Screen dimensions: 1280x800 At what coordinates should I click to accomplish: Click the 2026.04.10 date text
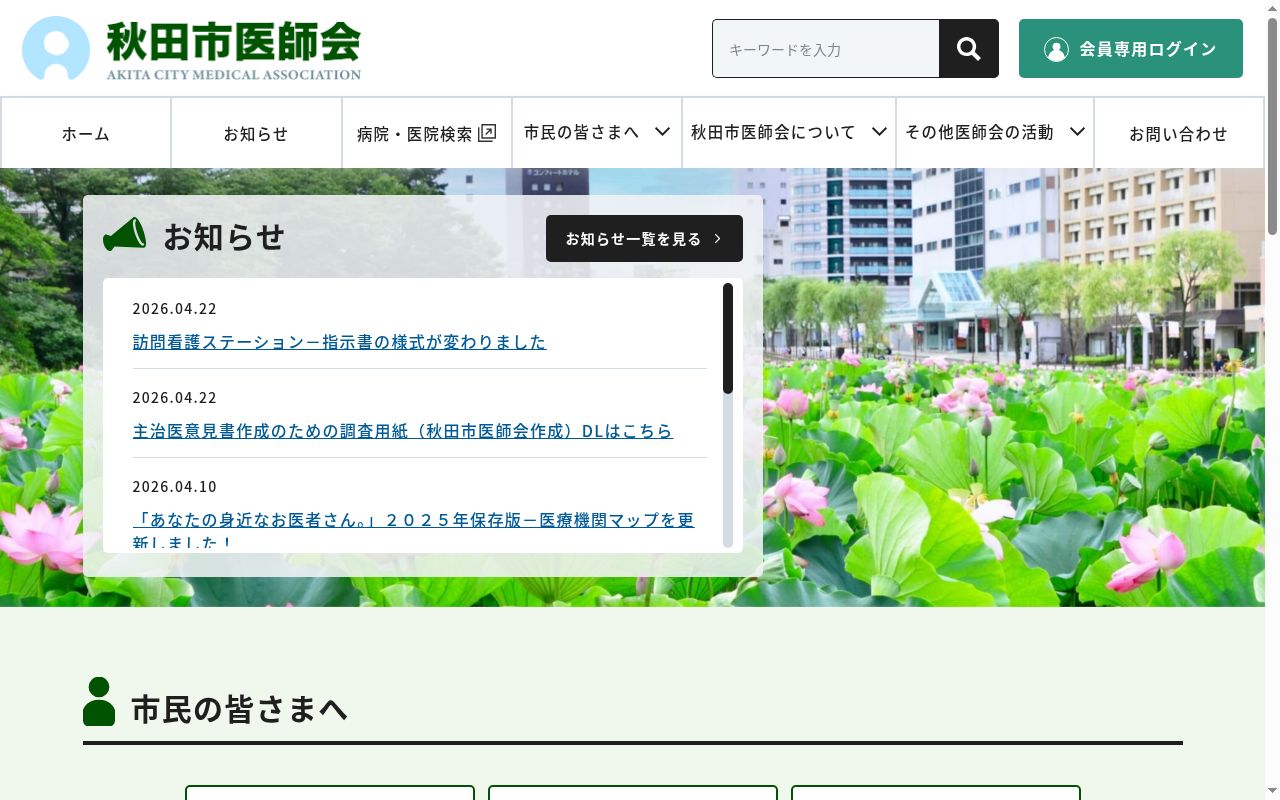175,487
